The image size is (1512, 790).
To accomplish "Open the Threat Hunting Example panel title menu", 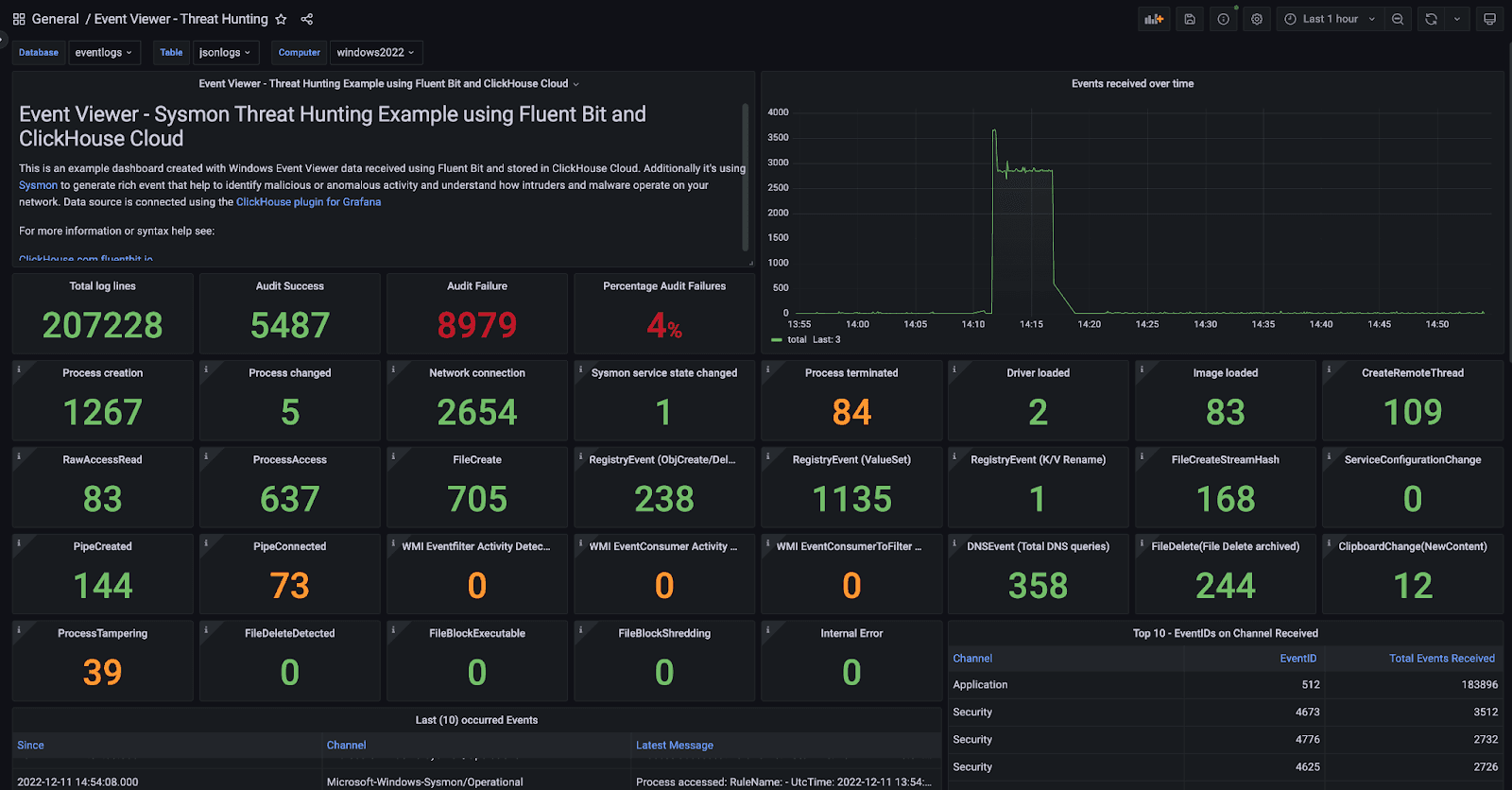I will 387,84.
